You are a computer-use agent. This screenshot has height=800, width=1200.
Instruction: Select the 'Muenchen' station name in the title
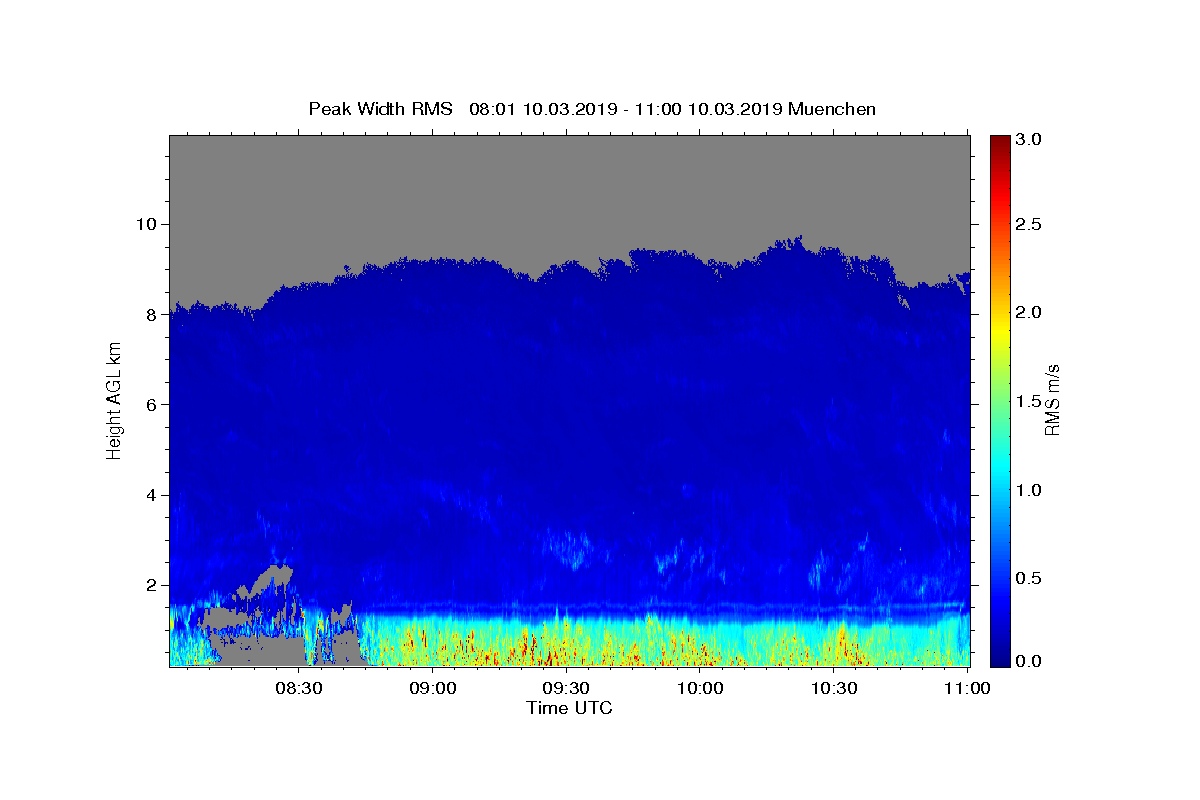coord(832,109)
